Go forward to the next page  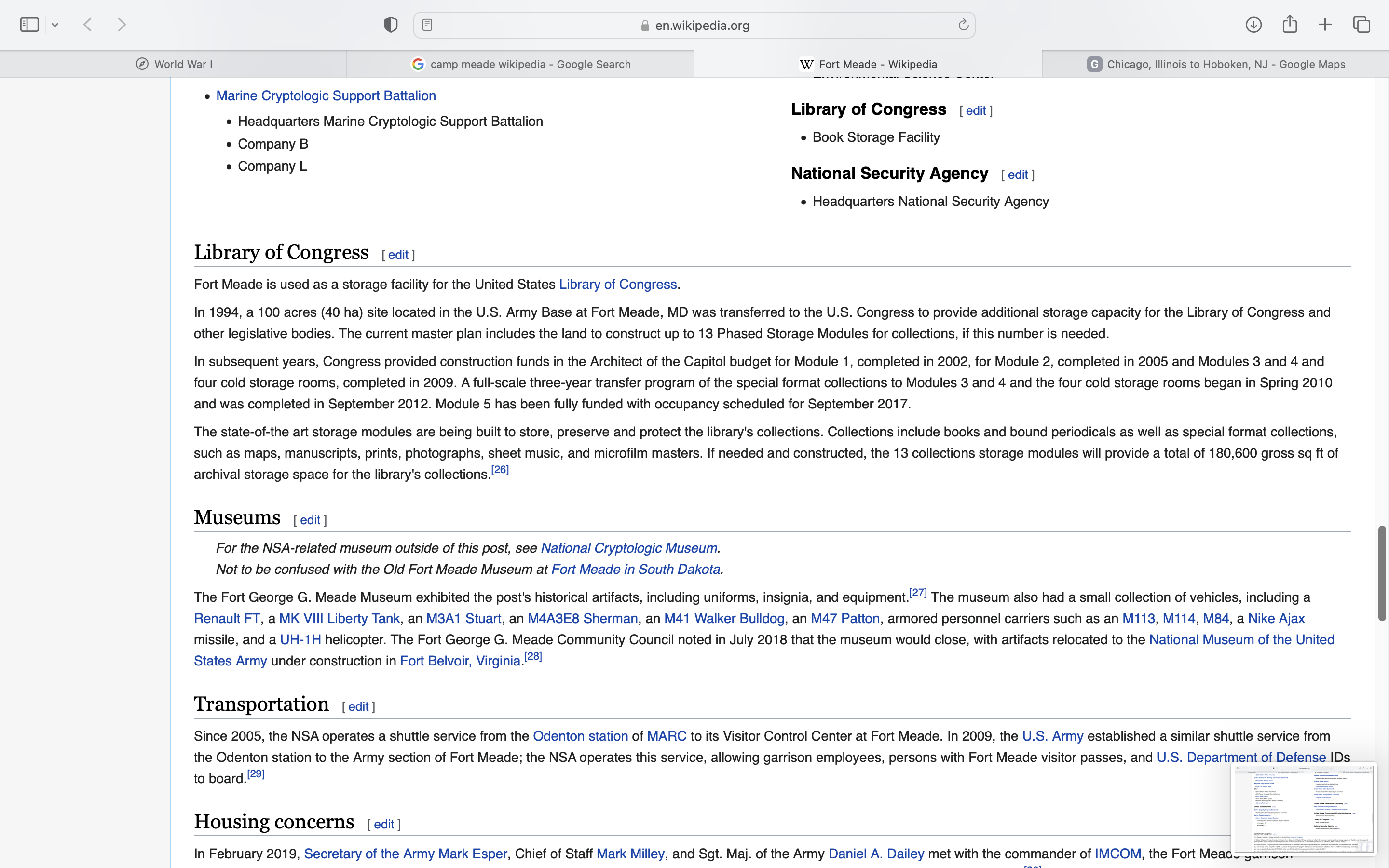(x=122, y=25)
